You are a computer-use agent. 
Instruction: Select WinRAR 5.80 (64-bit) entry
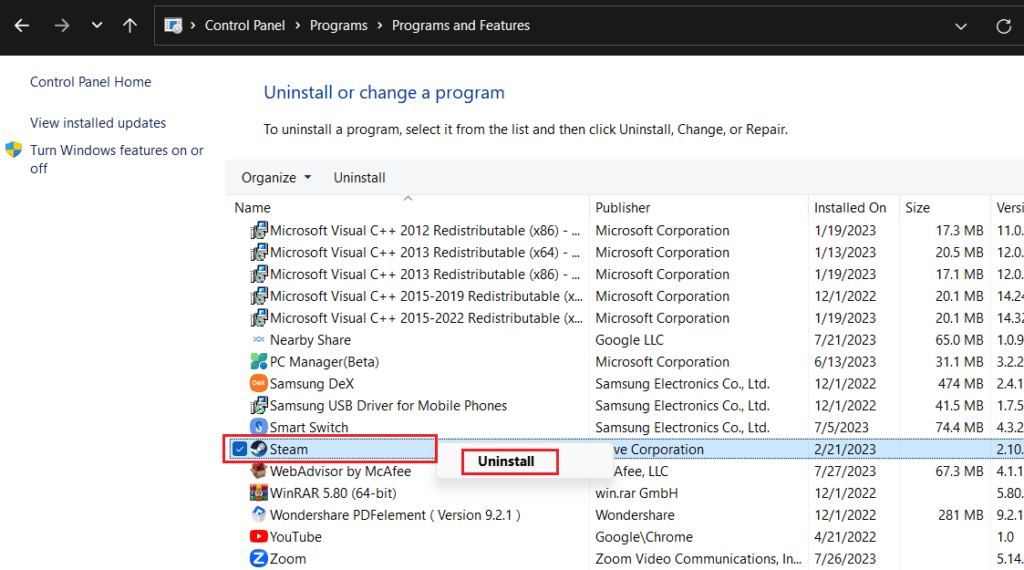tap(333, 493)
